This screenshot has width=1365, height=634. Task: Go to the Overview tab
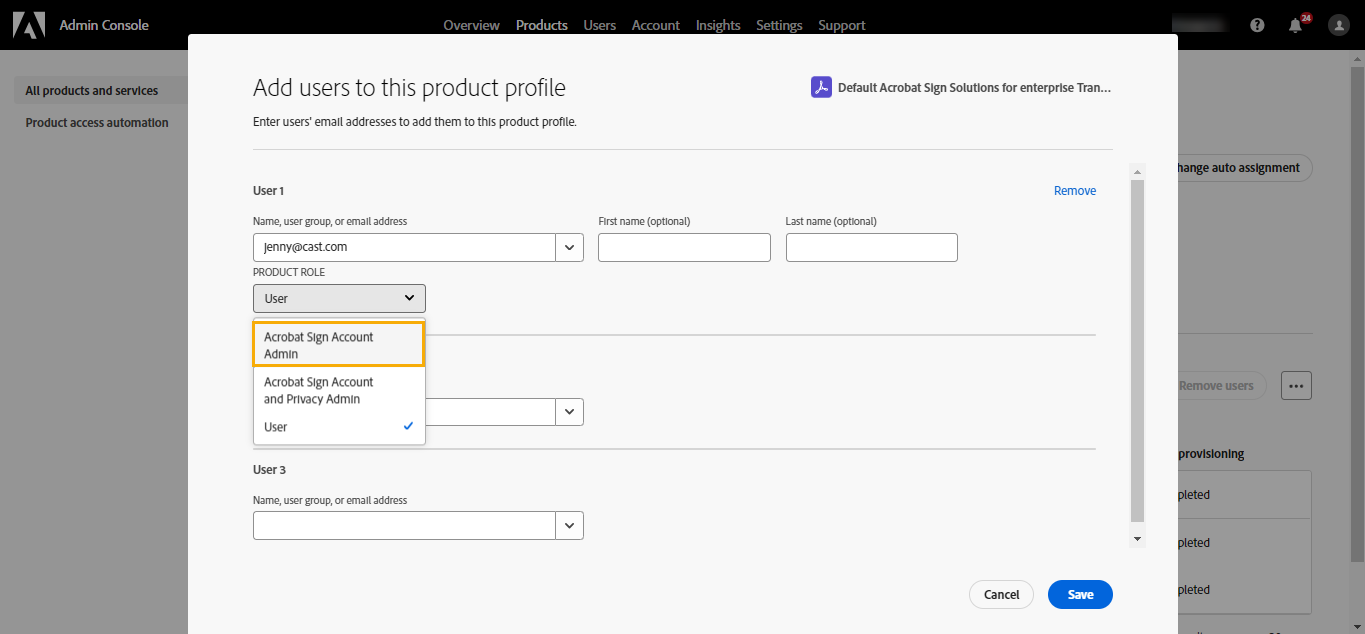click(x=471, y=25)
